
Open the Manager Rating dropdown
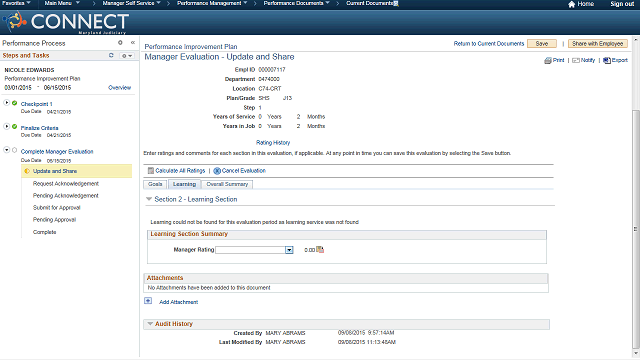[x=289, y=250]
